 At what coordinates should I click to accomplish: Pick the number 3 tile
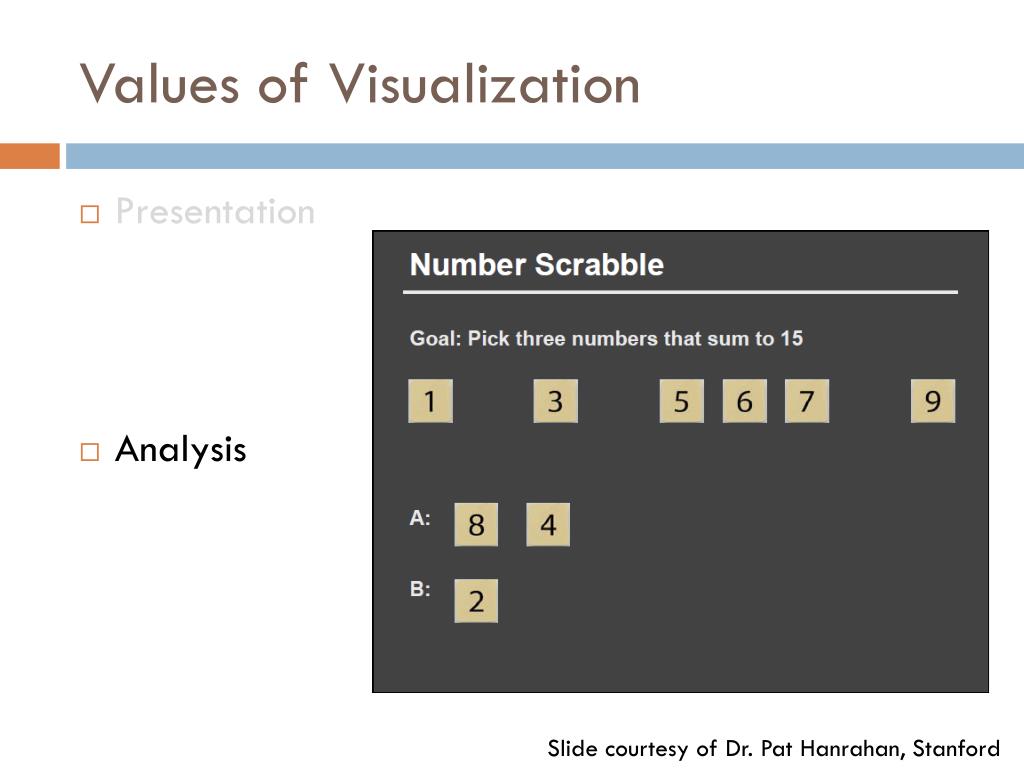click(x=556, y=401)
